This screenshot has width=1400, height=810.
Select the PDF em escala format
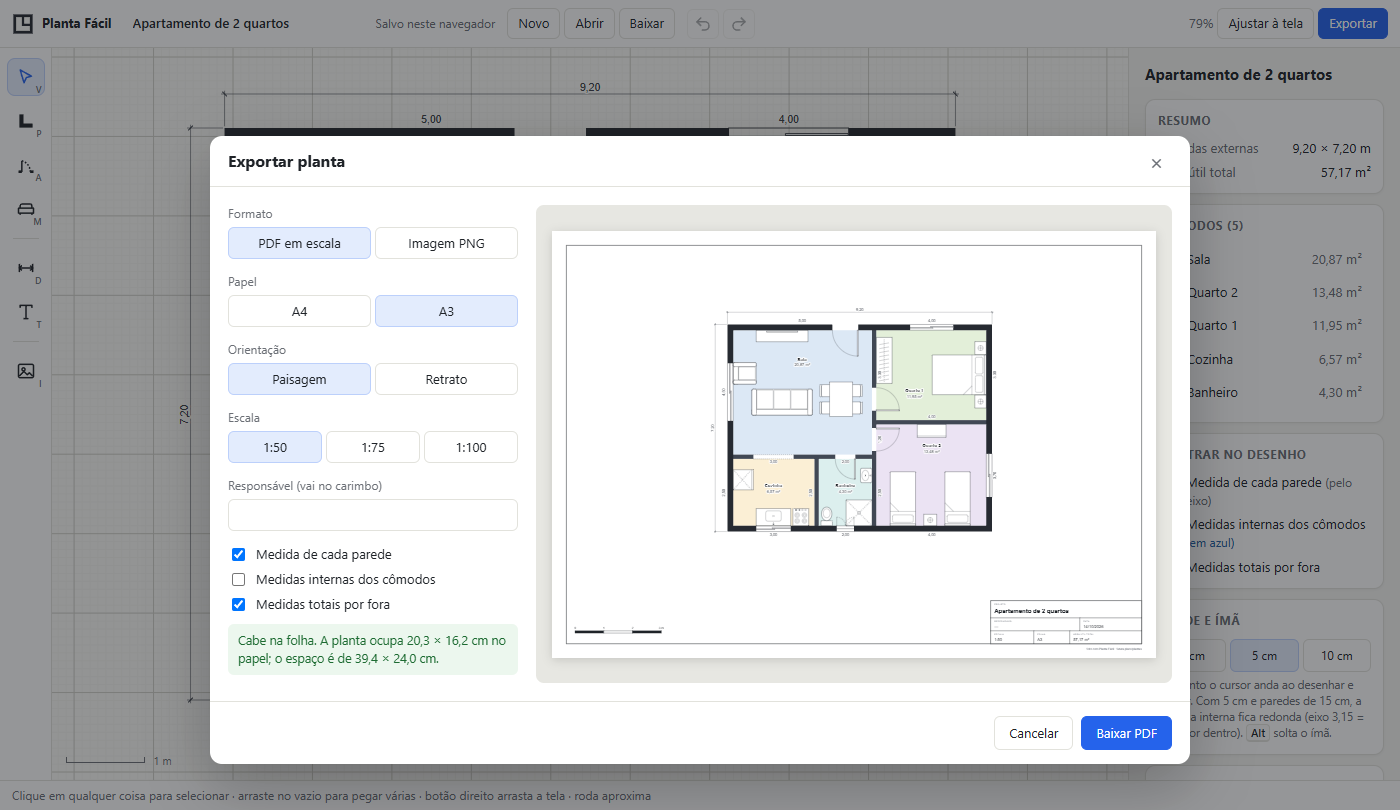coord(299,243)
